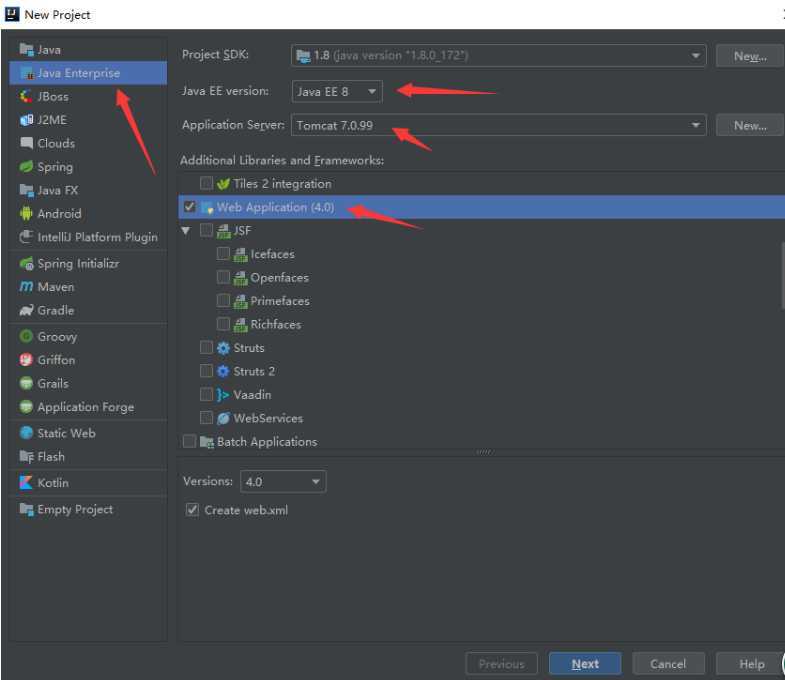
Task: Click the Struts 2 gear icon
Action: tap(223, 371)
